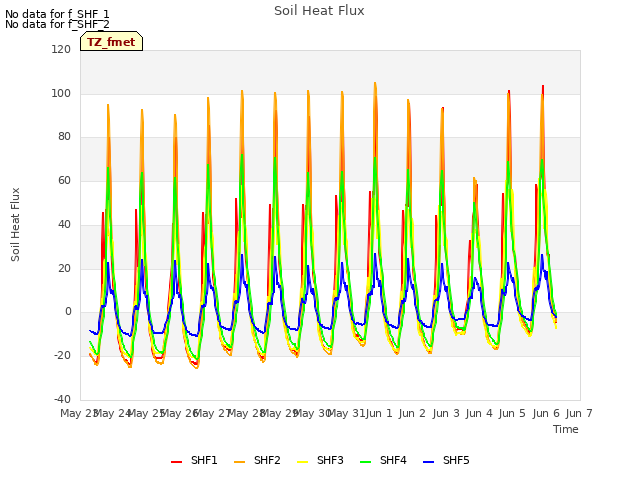Click the 'No data for f_SHF_1' message
640x480 pixels.
point(57,14)
